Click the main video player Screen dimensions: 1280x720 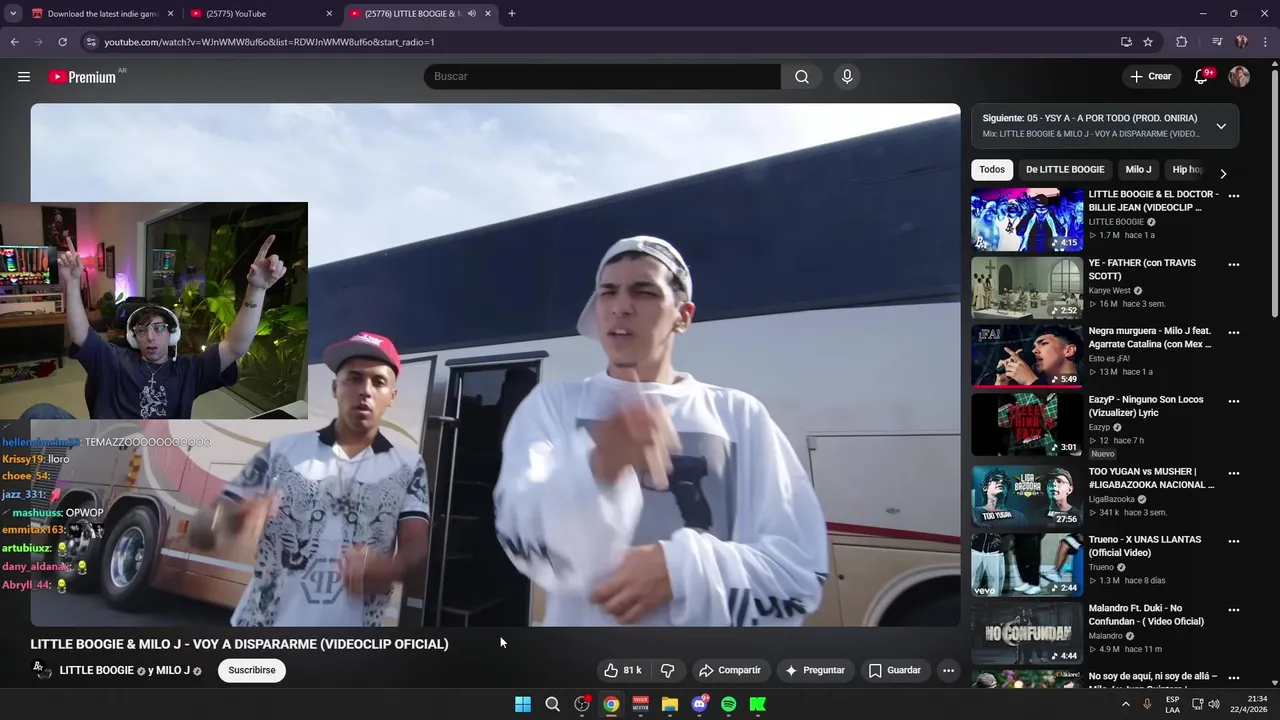pos(495,365)
